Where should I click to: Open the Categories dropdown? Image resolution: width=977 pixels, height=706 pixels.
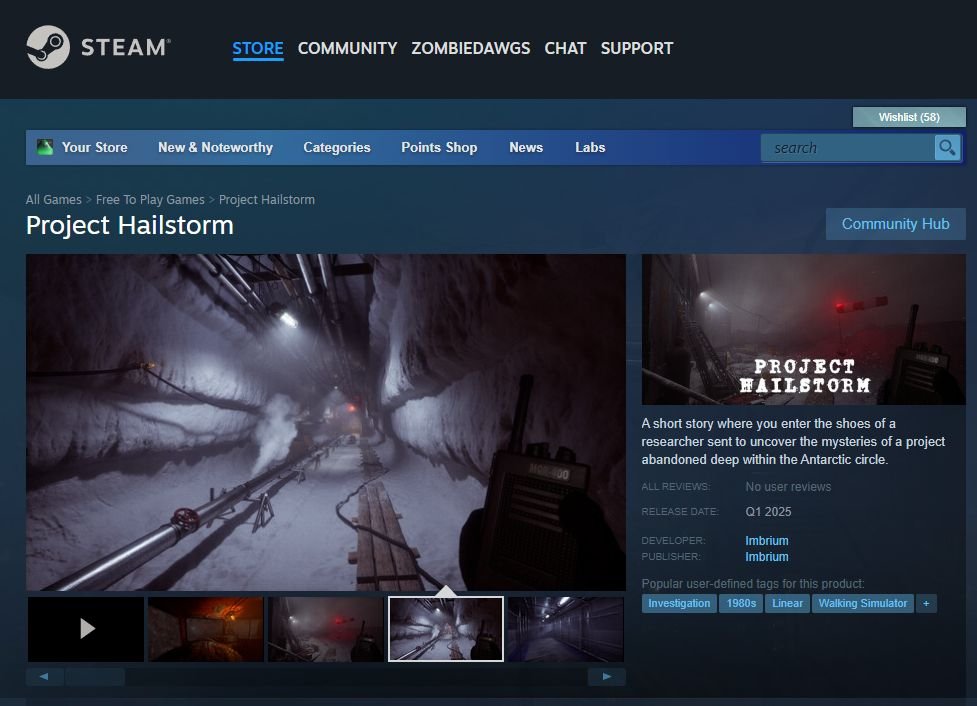click(x=337, y=147)
